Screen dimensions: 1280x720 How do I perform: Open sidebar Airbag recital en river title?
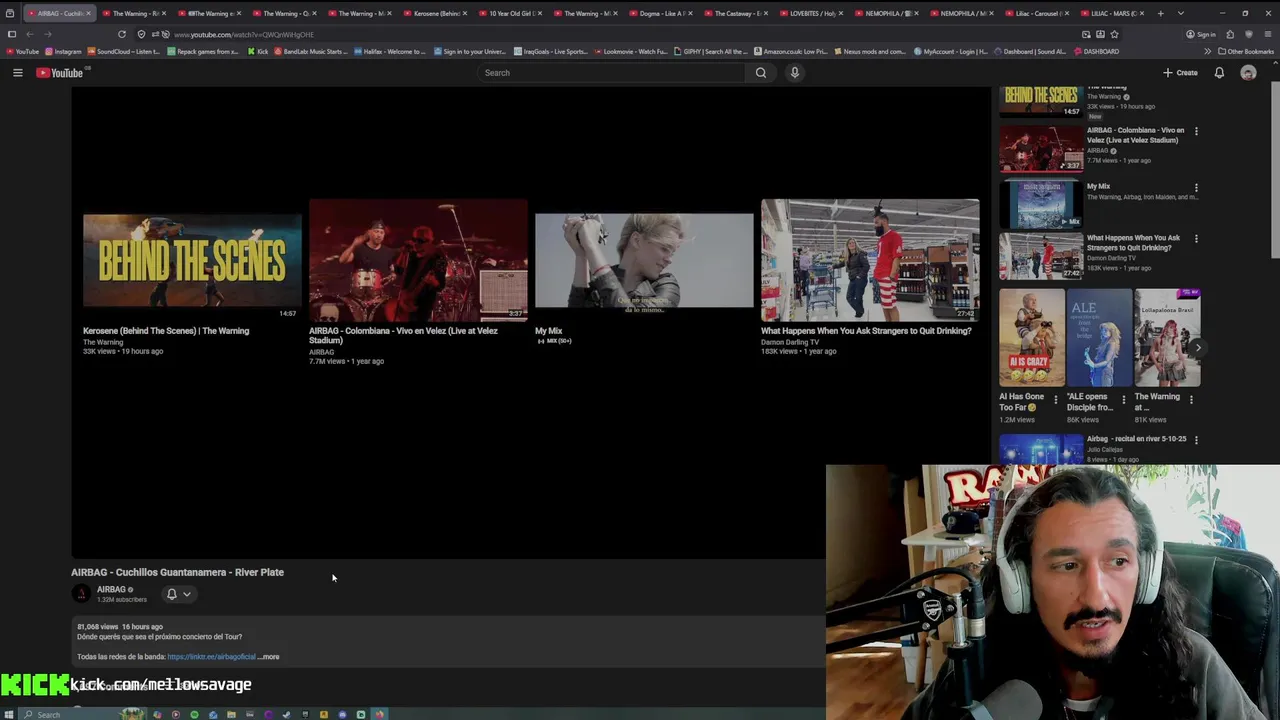1136,439
